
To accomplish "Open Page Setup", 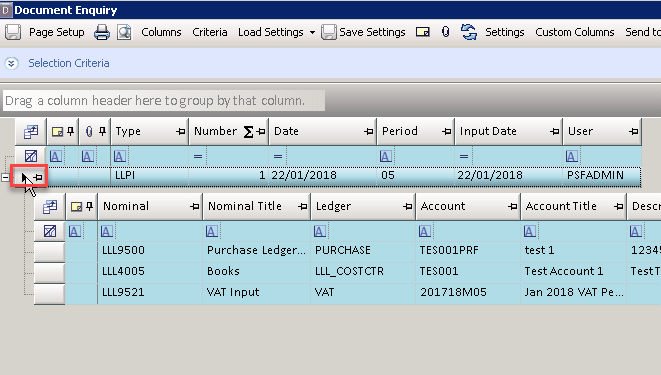I will (56, 32).
